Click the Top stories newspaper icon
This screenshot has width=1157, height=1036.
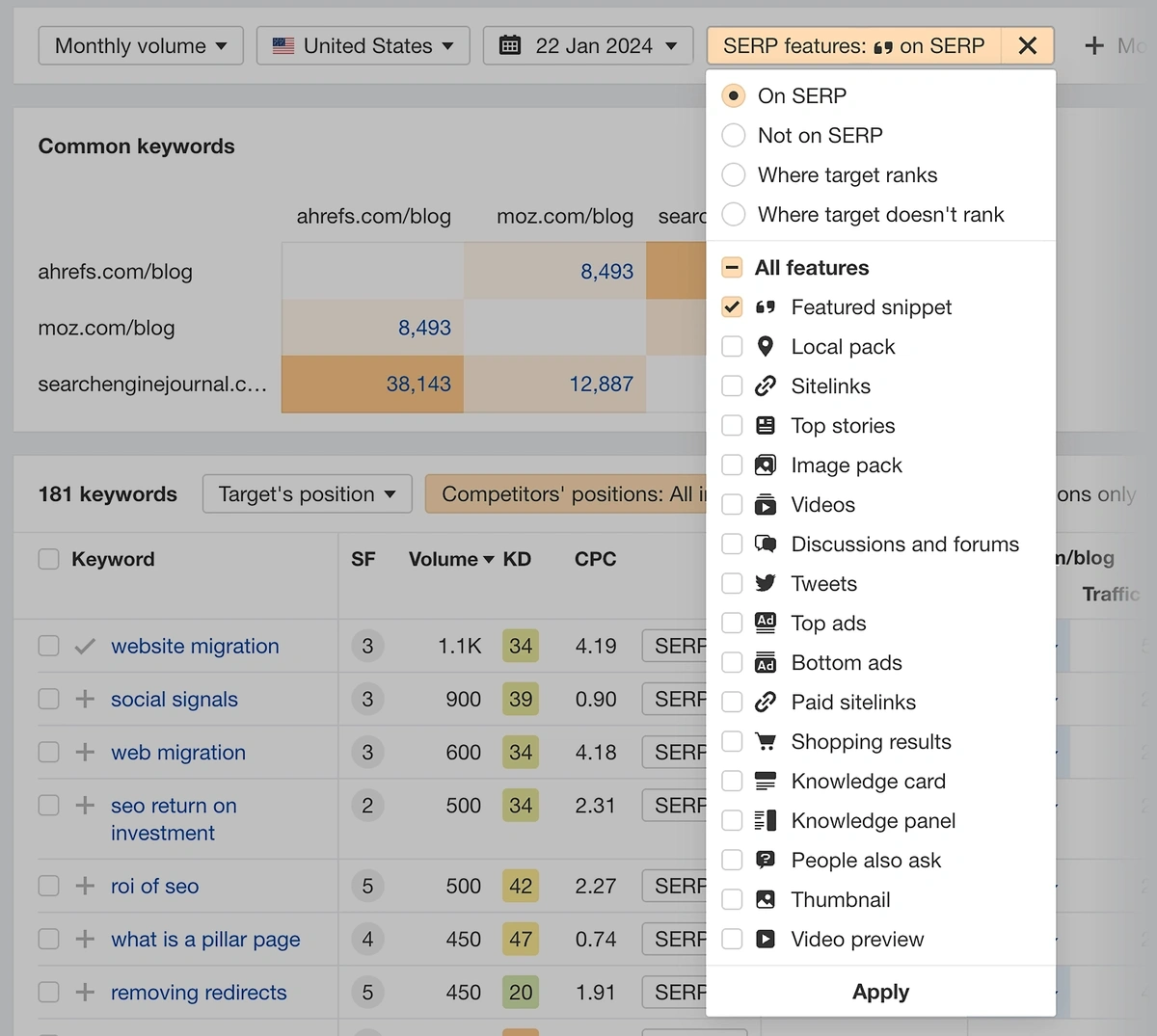point(766,426)
